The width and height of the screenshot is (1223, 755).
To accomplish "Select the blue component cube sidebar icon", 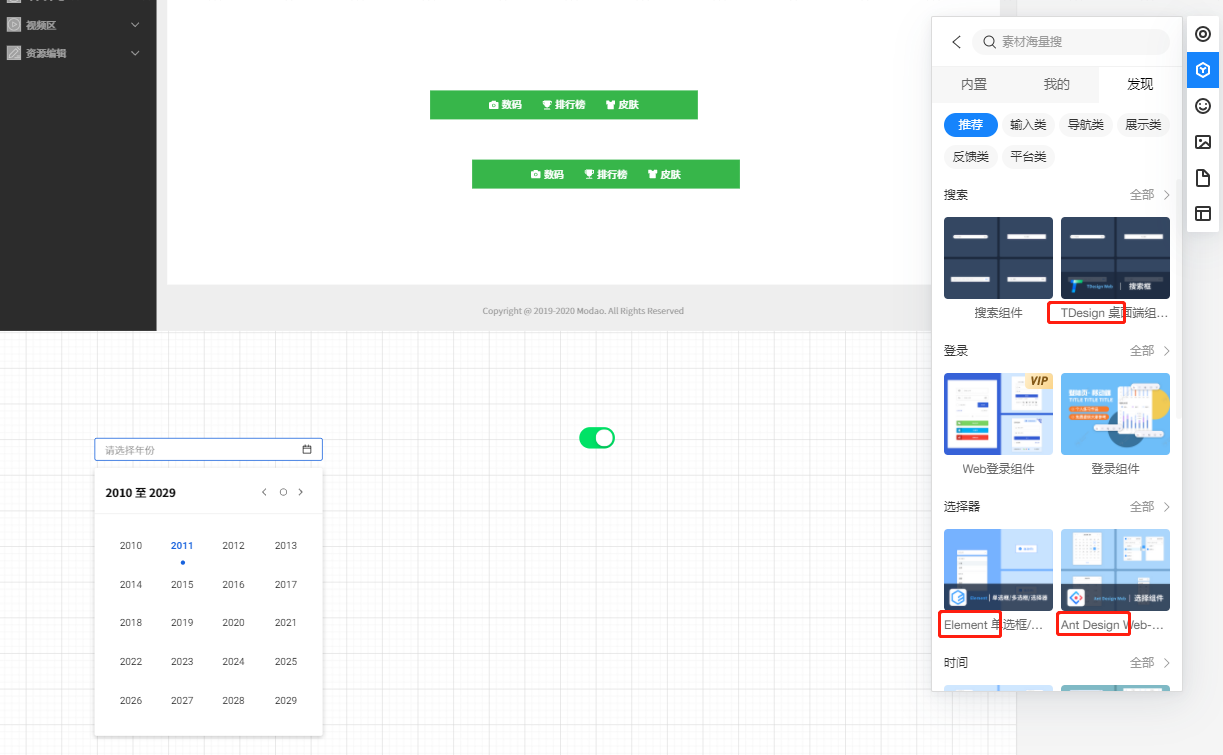I will (x=1203, y=70).
